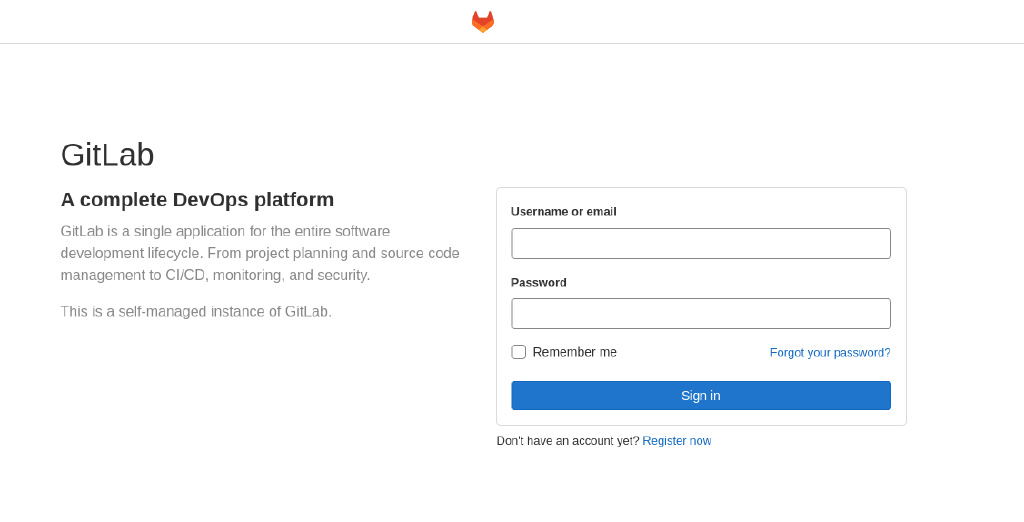Click the Password field label
This screenshot has width=1024, height=522.
pyautogui.click(x=538, y=282)
